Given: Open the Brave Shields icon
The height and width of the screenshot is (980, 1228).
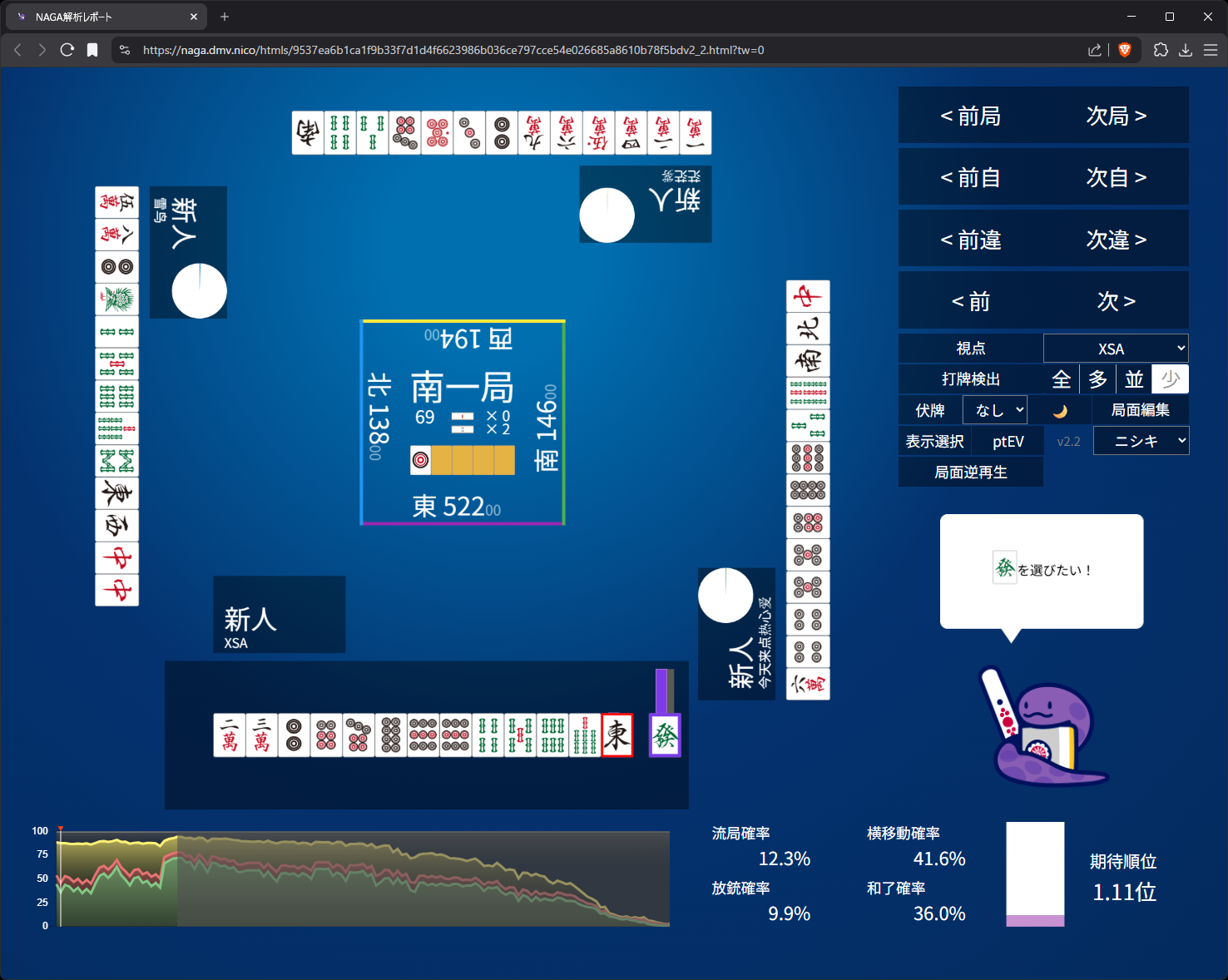Looking at the screenshot, I should [x=1125, y=50].
